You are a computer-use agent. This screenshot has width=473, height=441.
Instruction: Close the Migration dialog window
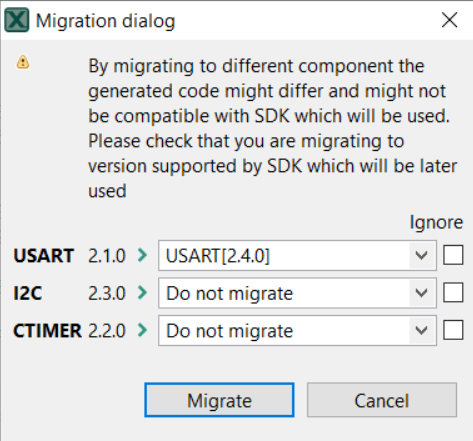click(x=449, y=20)
